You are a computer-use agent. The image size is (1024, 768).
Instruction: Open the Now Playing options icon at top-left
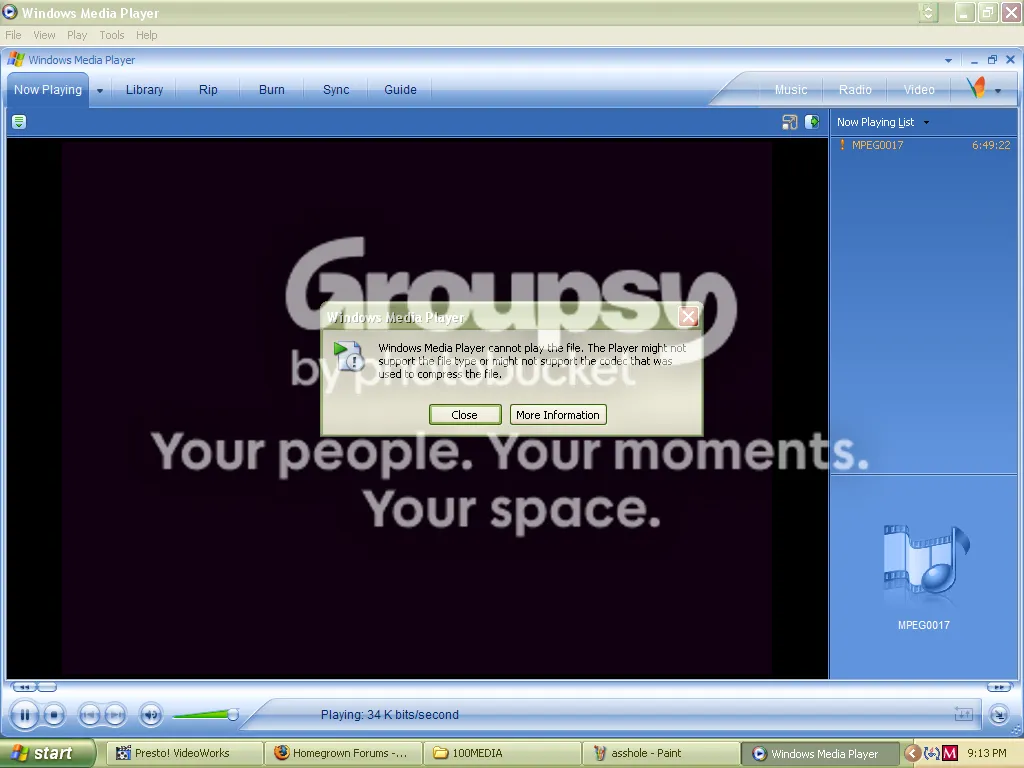(19, 122)
